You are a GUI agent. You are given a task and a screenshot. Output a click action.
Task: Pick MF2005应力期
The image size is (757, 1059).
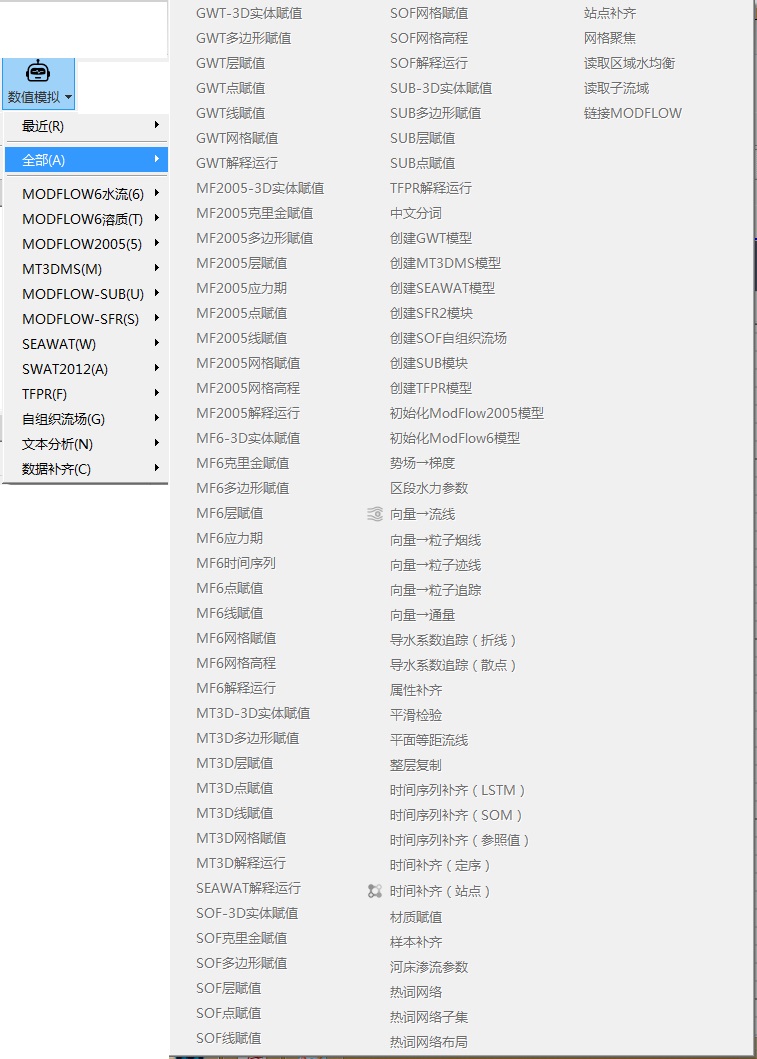click(x=242, y=288)
